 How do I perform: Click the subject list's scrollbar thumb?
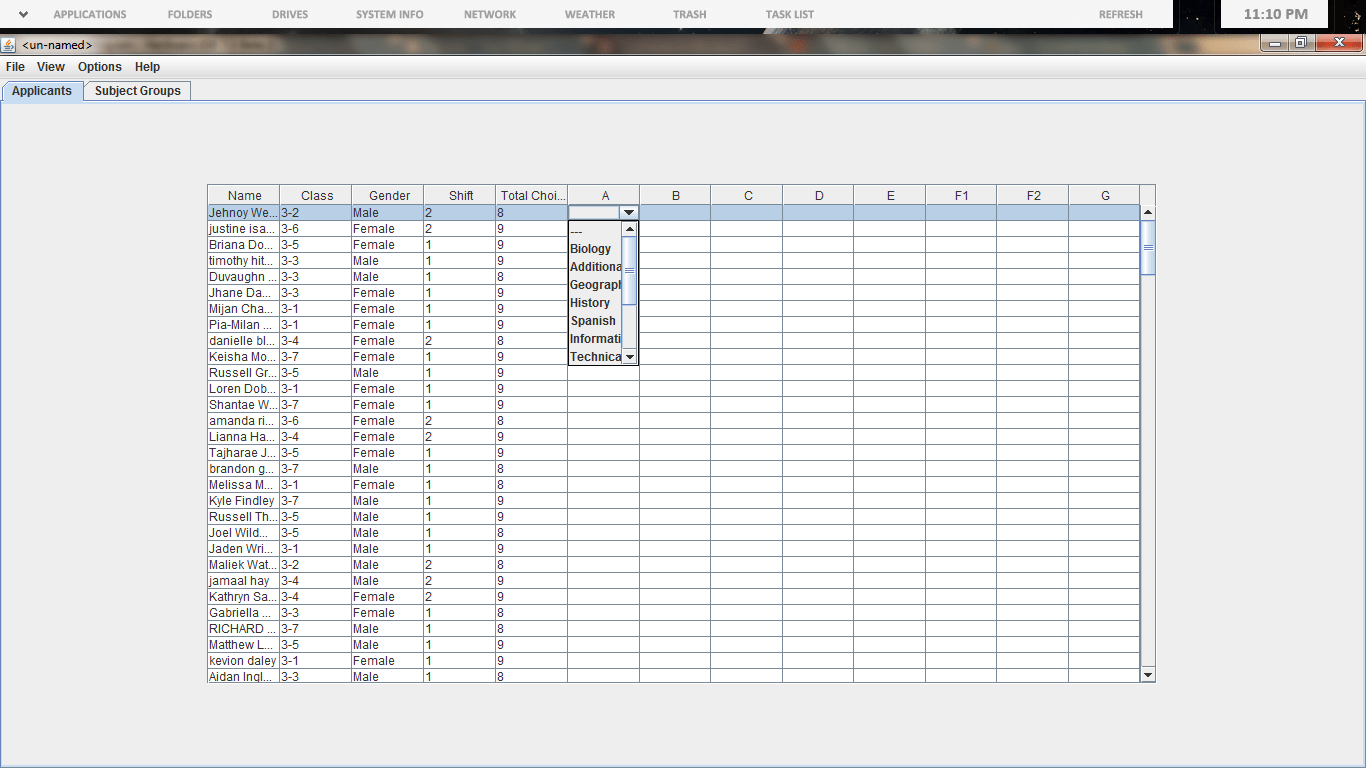coord(630,270)
